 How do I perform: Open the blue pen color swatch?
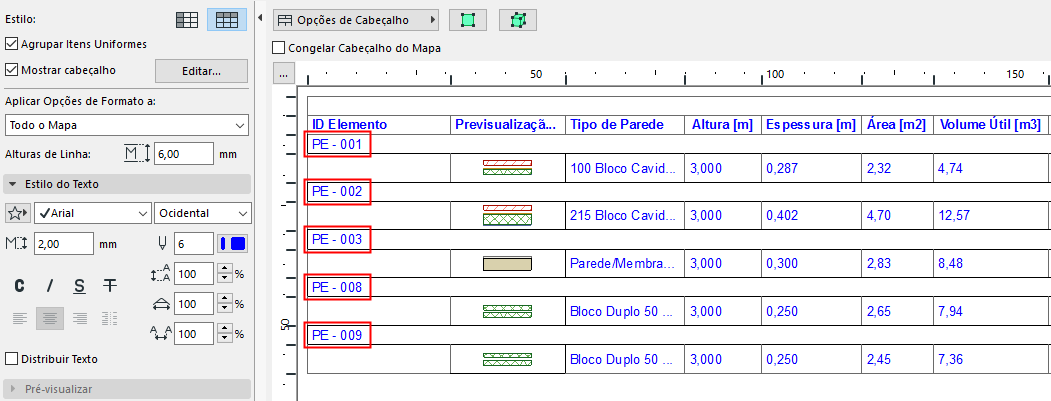click(x=233, y=243)
